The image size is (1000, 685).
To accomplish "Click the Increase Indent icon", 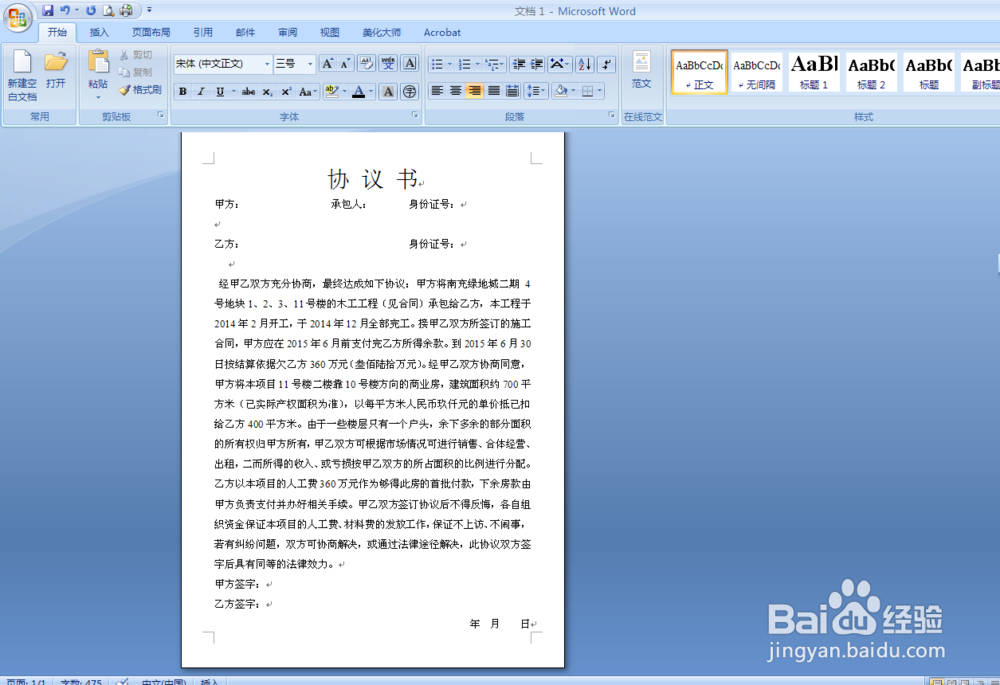I will [x=536, y=65].
